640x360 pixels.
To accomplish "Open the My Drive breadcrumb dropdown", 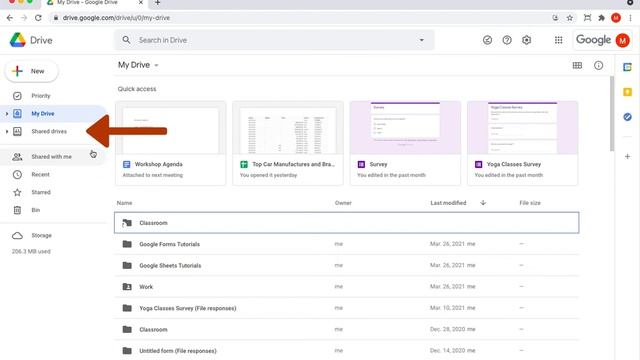I will [x=138, y=65].
